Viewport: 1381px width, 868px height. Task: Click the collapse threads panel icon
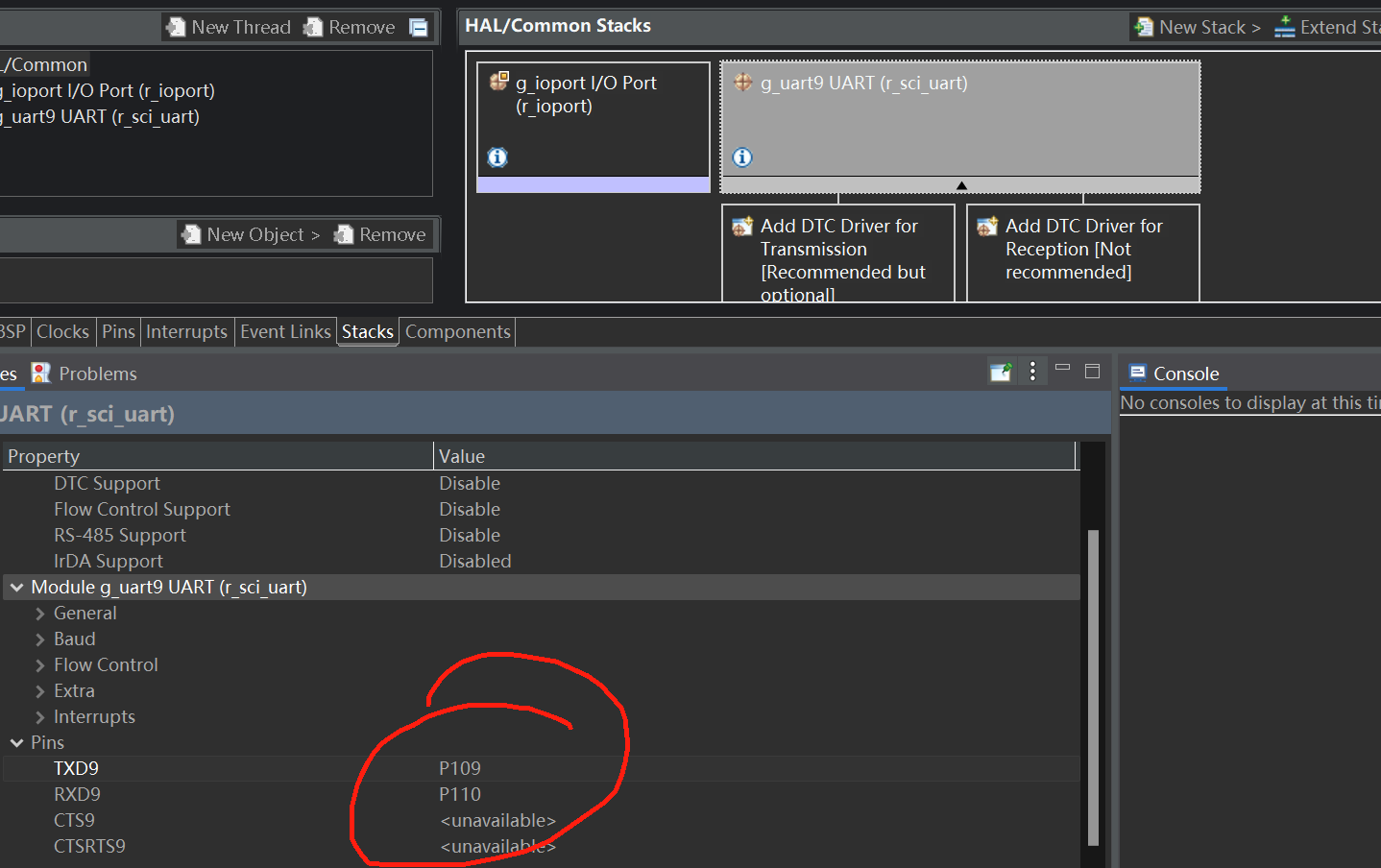click(x=419, y=27)
